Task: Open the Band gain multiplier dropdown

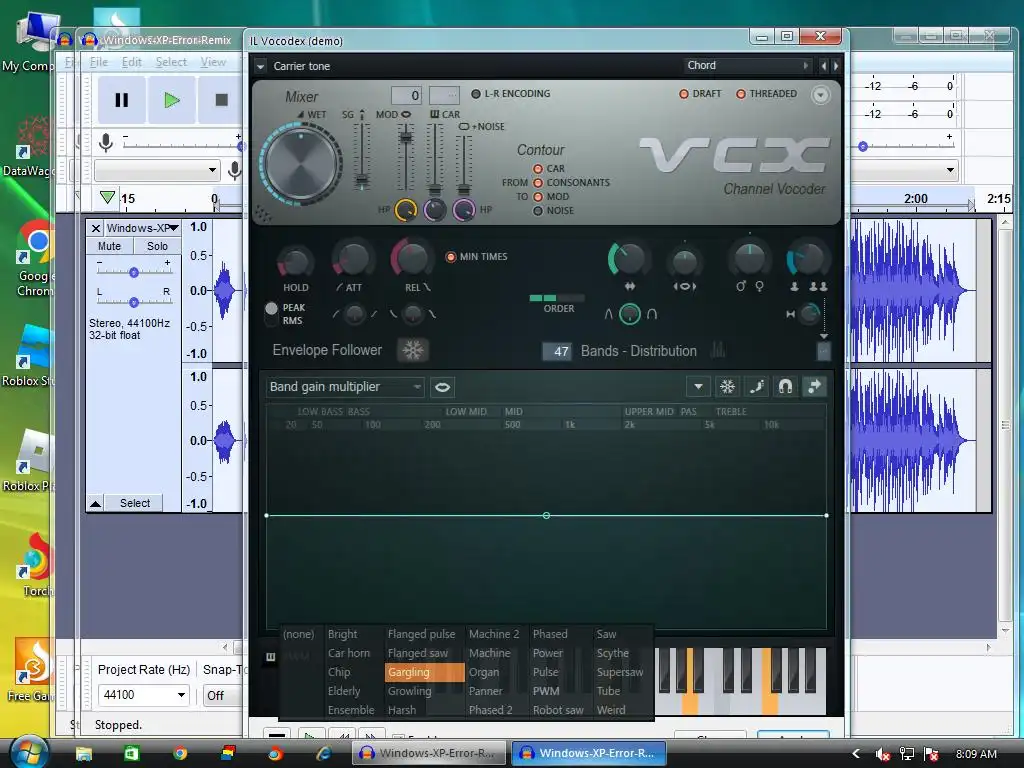Action: coord(345,387)
